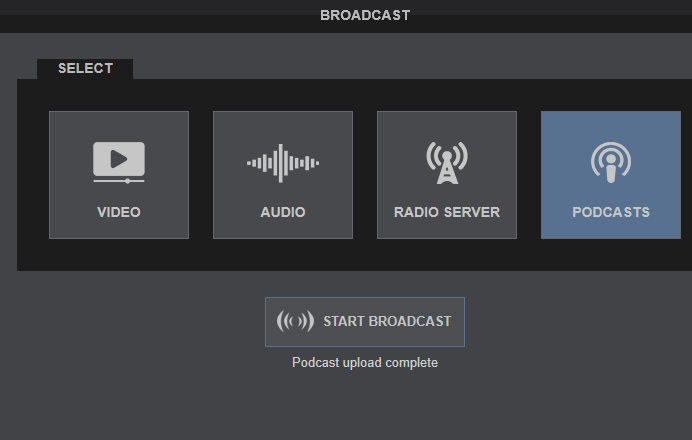
Task: Open the Select tab
Action: (85, 69)
